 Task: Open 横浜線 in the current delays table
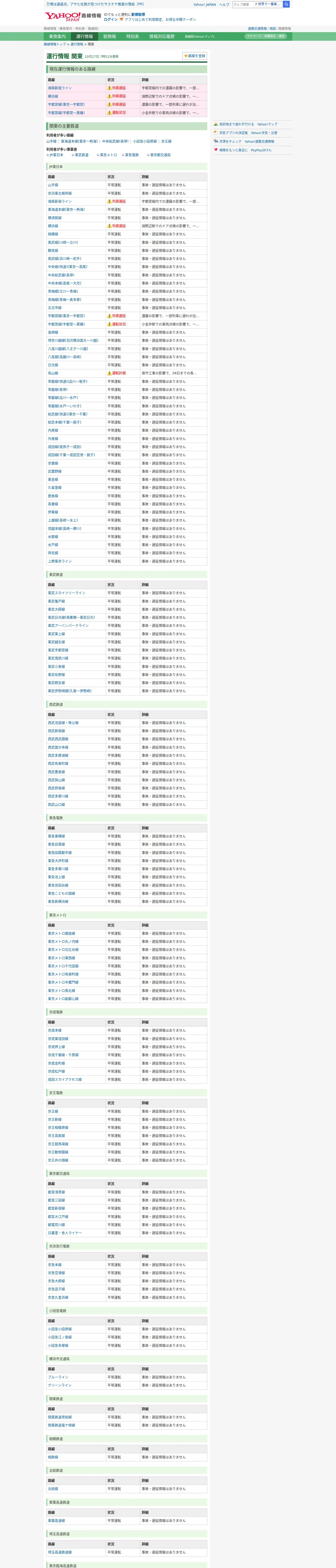click(x=53, y=96)
